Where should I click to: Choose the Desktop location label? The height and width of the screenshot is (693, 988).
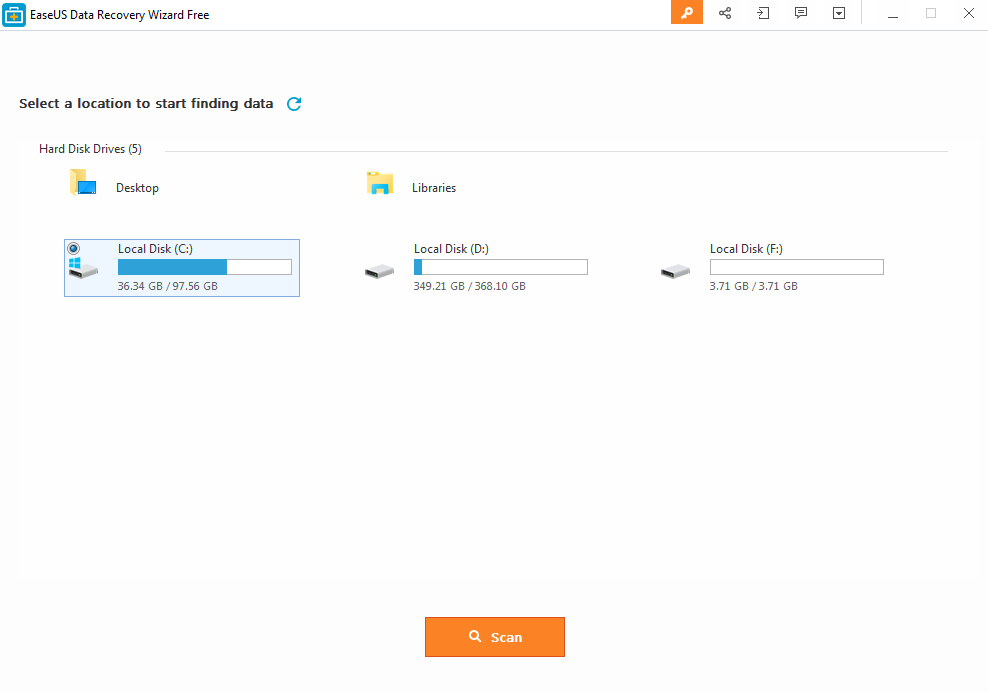137,188
